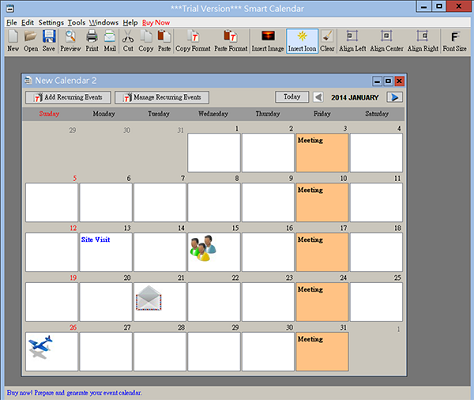Click Manage Recurring Events button
Viewport: 474px width, 400px height.
coord(162,97)
